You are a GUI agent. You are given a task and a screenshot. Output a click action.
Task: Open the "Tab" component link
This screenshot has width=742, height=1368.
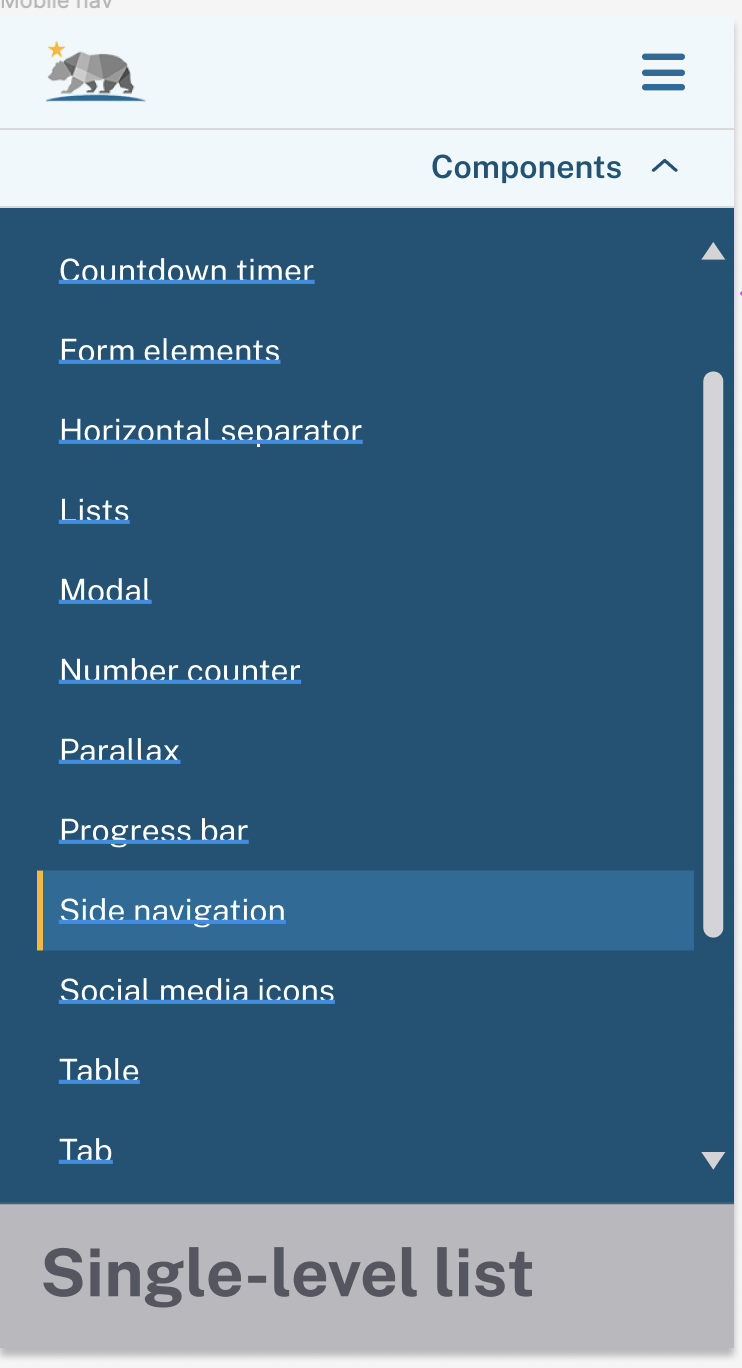click(86, 1150)
